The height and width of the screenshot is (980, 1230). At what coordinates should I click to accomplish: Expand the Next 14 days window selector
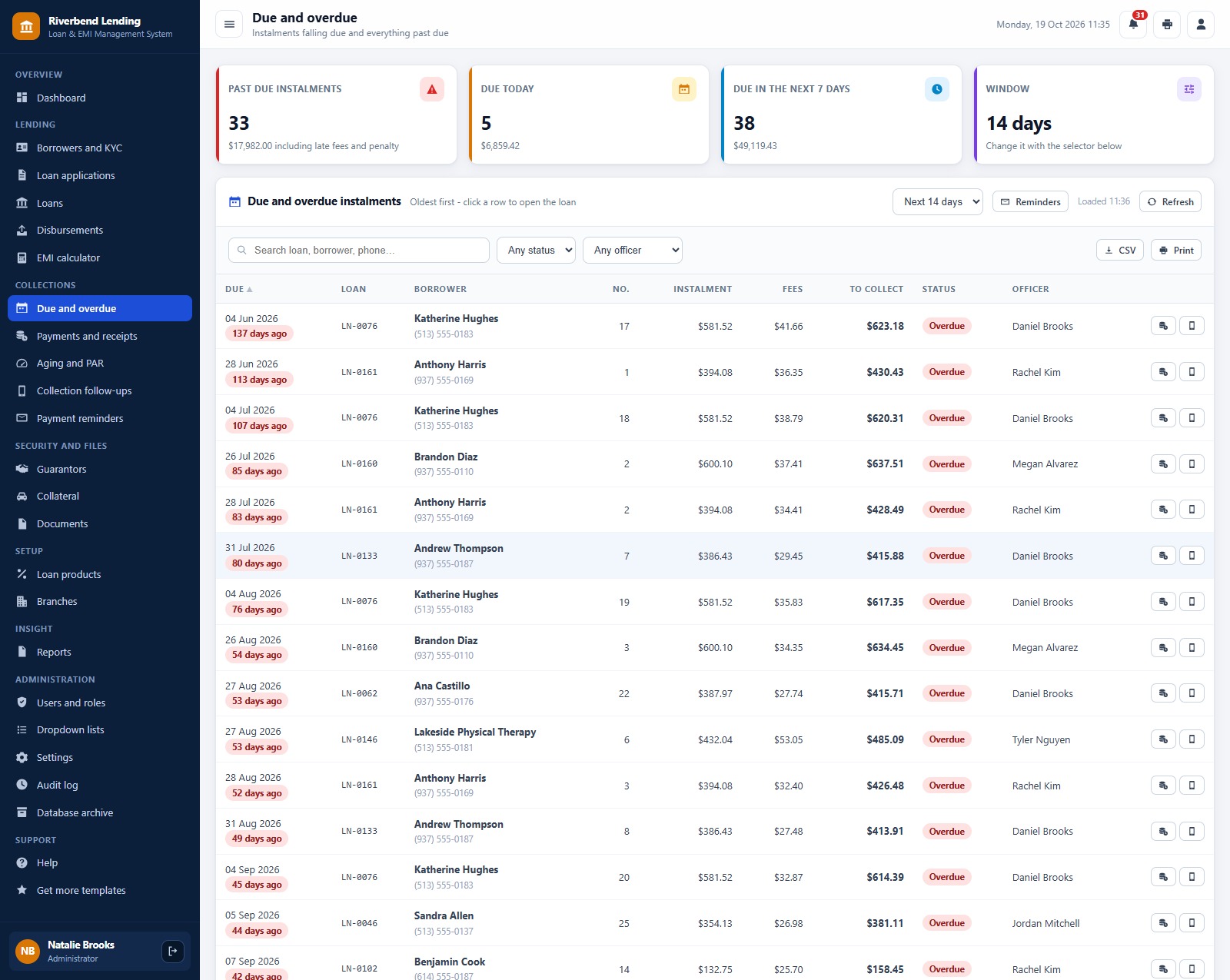(938, 201)
